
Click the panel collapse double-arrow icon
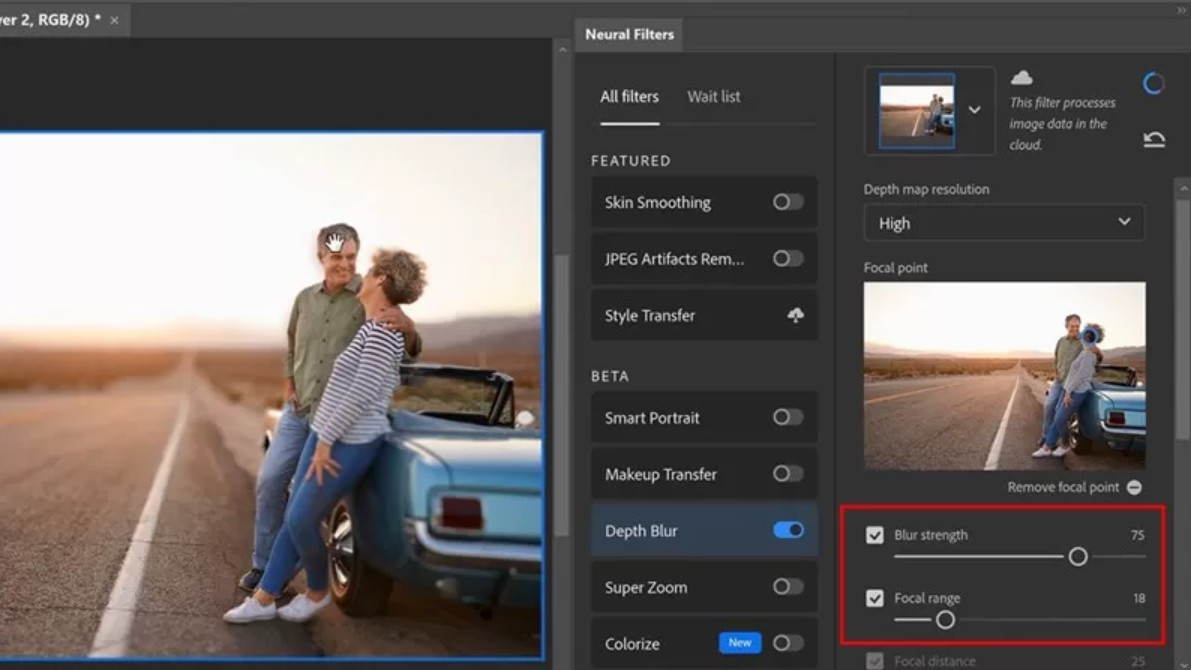click(x=1180, y=9)
